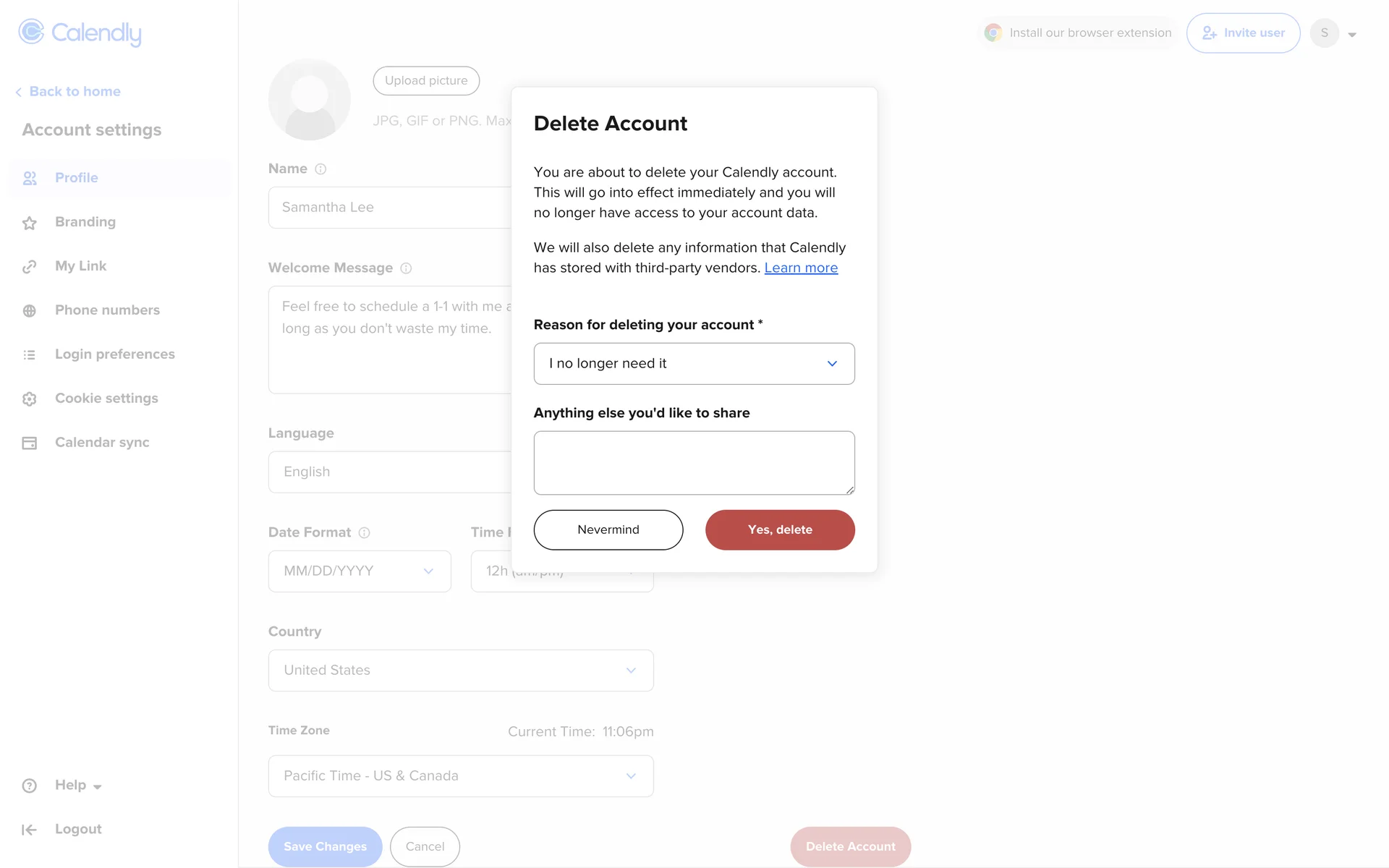The height and width of the screenshot is (868, 1389).
Task: Click the Logout arrow icon
Action: tap(29, 830)
